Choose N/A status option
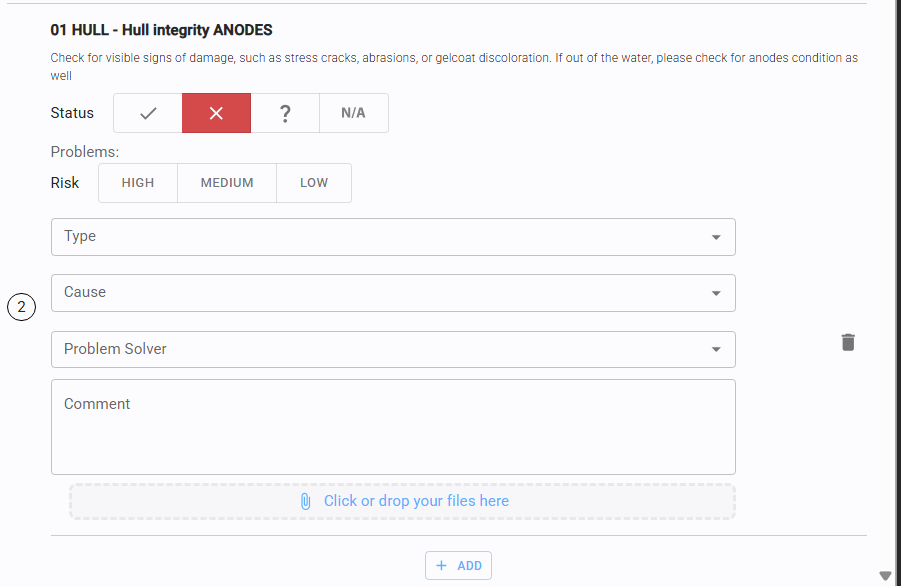The height and width of the screenshot is (586, 901). click(353, 113)
